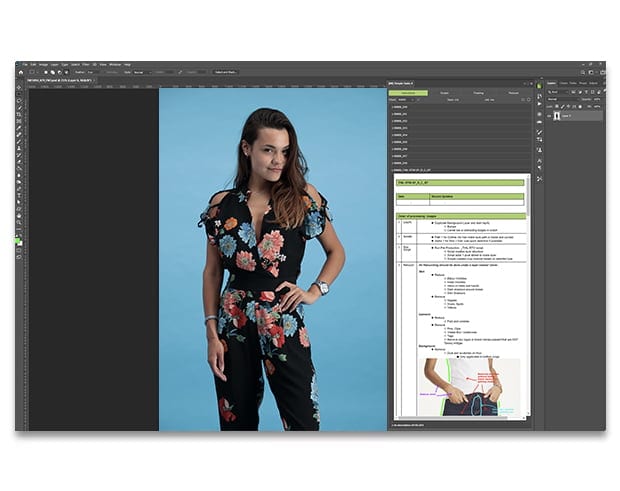Click the green foreground color swatch

pyautogui.click(x=17, y=240)
